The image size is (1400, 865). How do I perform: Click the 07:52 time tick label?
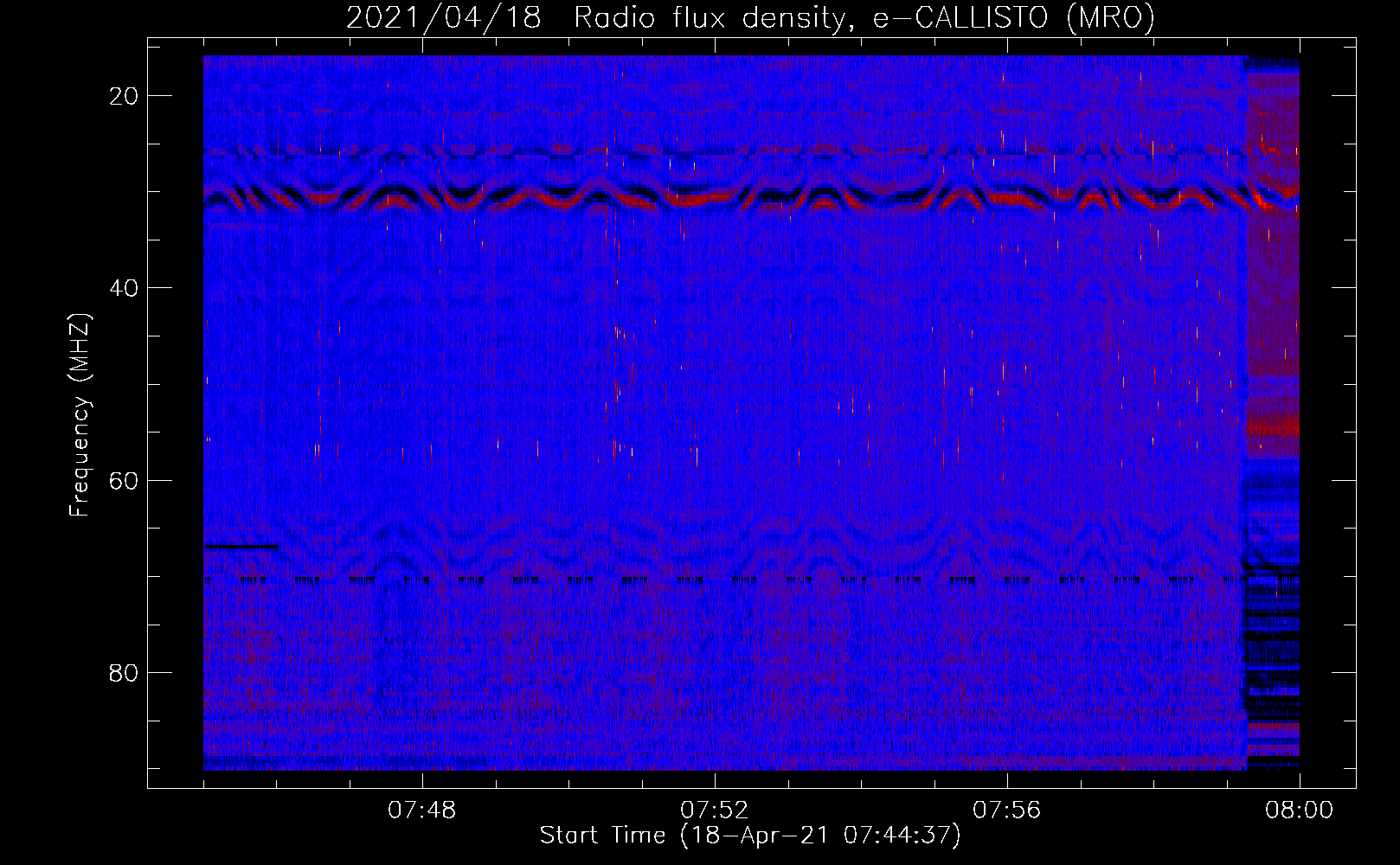click(x=714, y=811)
